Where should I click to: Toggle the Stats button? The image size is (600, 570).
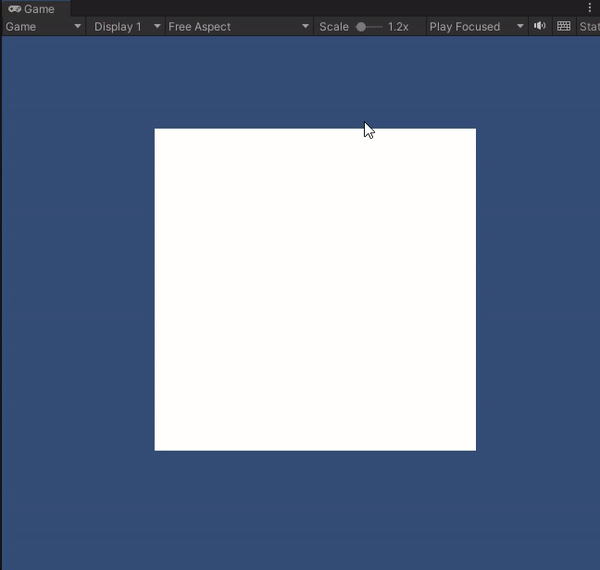click(x=589, y=26)
